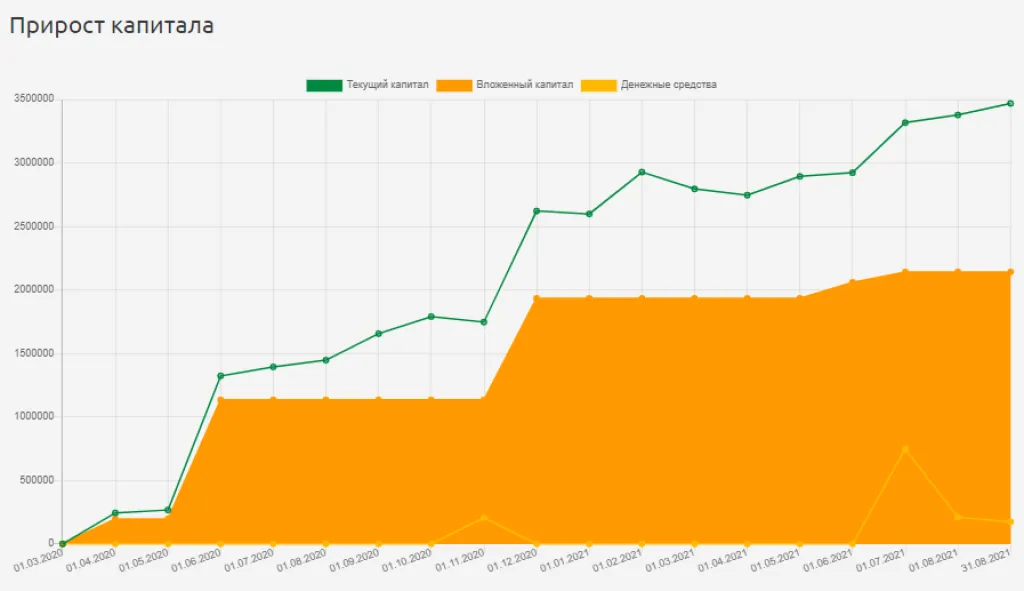Select the green line point at 31.08.2021
The height and width of the screenshot is (591, 1024).
pos(1010,103)
